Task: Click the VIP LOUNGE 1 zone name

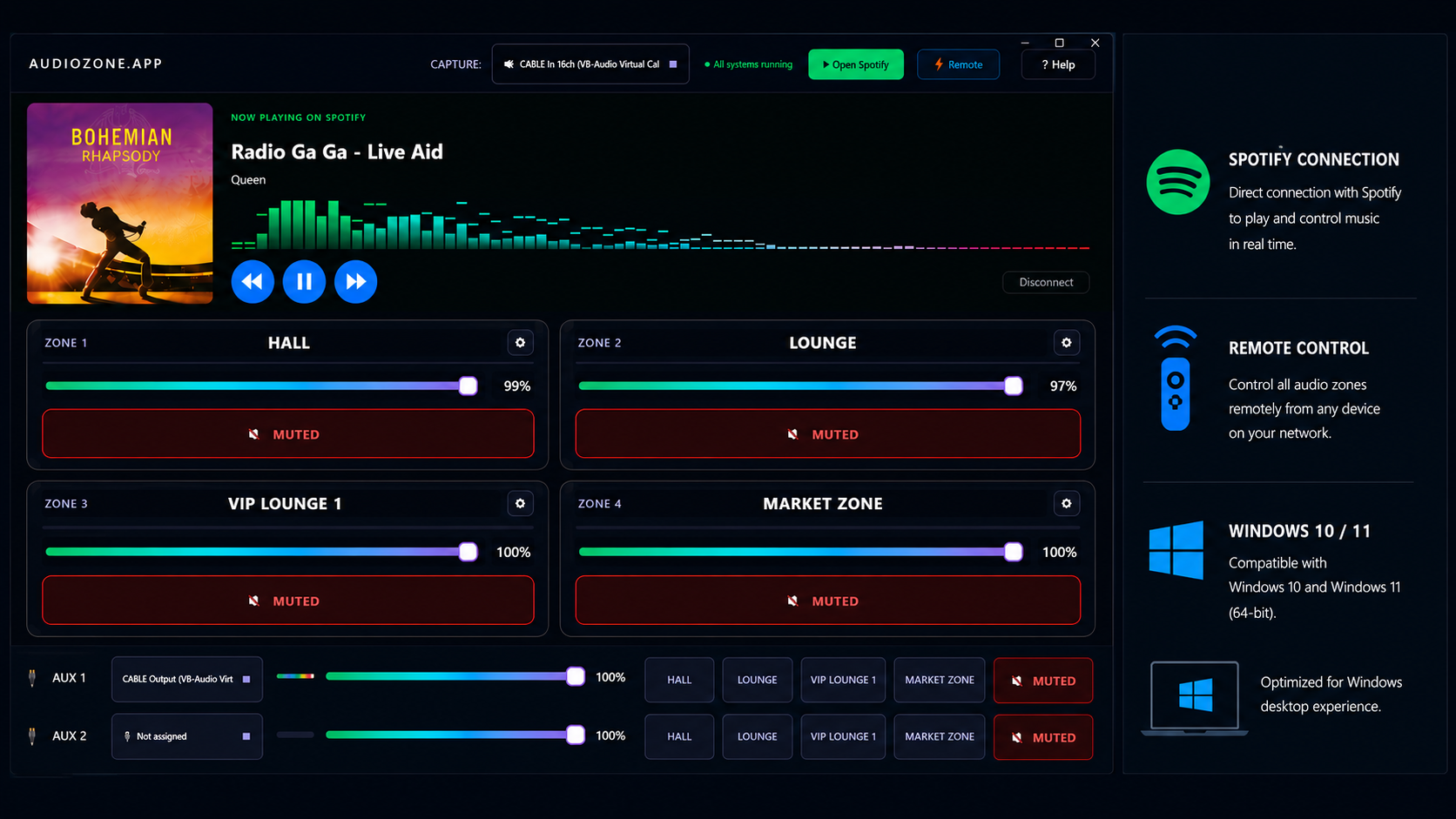Action: pyautogui.click(x=285, y=503)
